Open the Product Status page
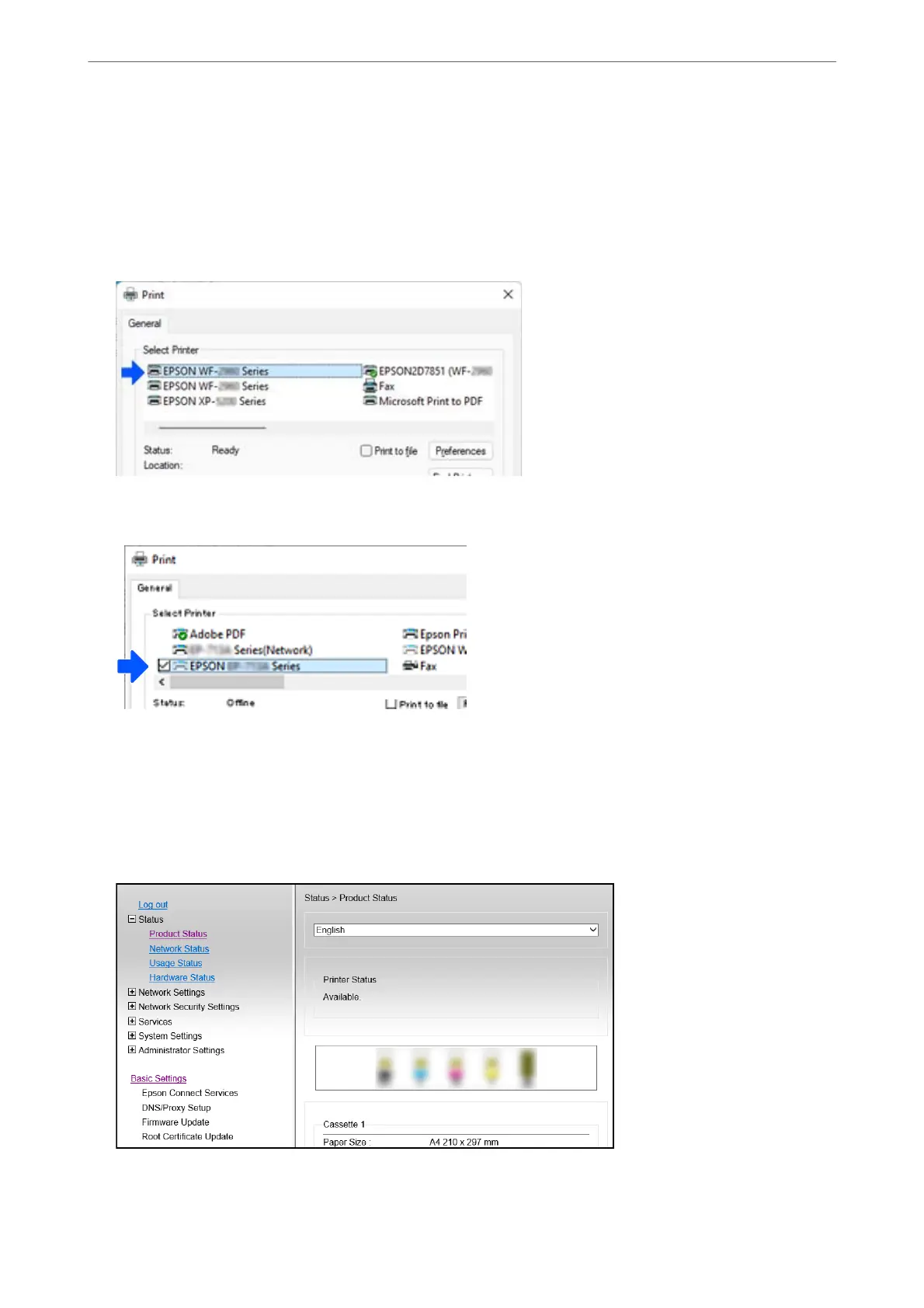The image size is (924, 1308). [x=179, y=934]
